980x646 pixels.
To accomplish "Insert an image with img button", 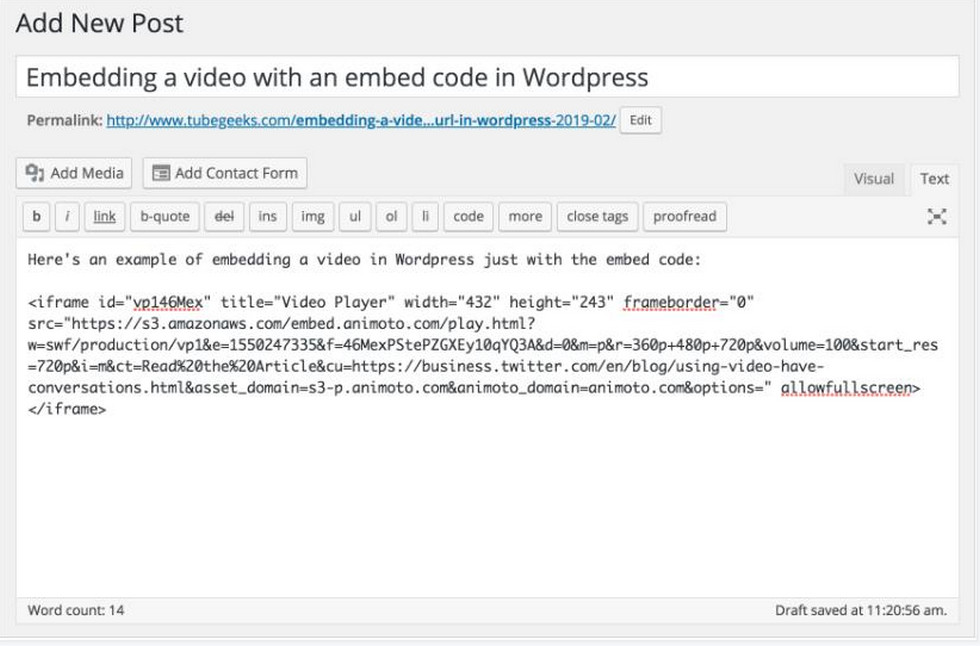I will (312, 216).
